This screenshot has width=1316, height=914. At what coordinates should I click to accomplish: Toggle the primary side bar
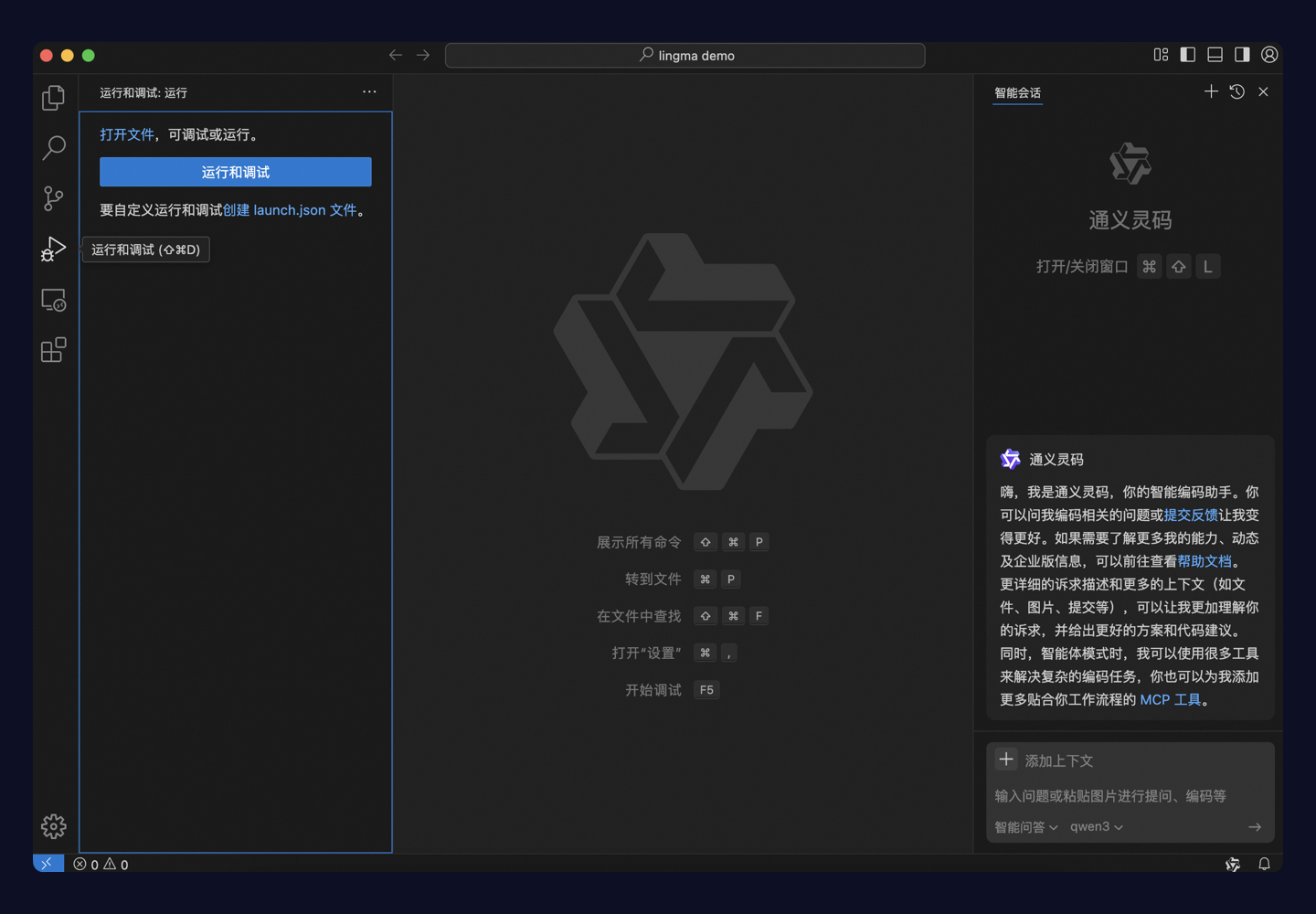point(1188,55)
